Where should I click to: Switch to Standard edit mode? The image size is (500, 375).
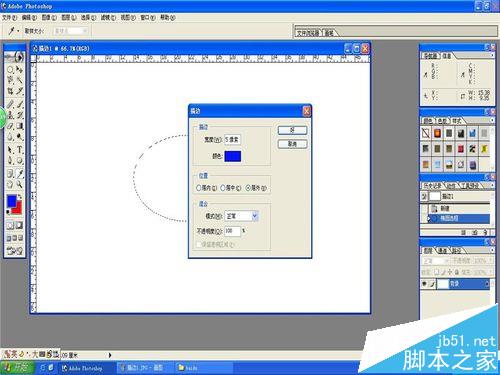click(x=10, y=225)
